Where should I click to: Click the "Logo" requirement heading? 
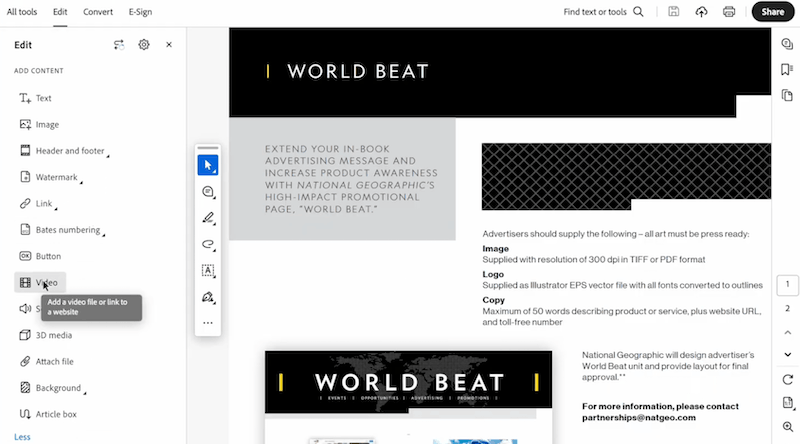(x=493, y=274)
